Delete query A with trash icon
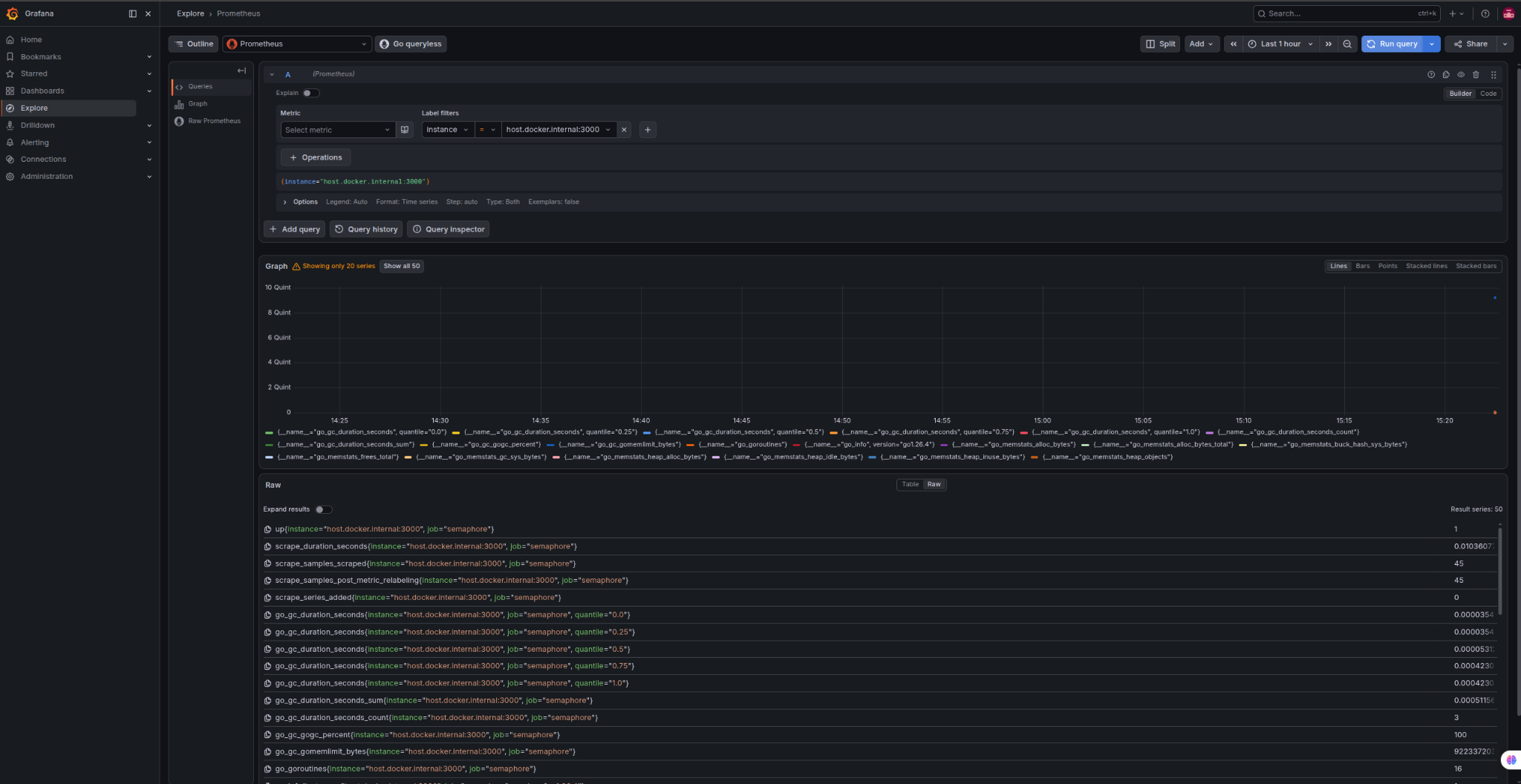 click(1476, 74)
